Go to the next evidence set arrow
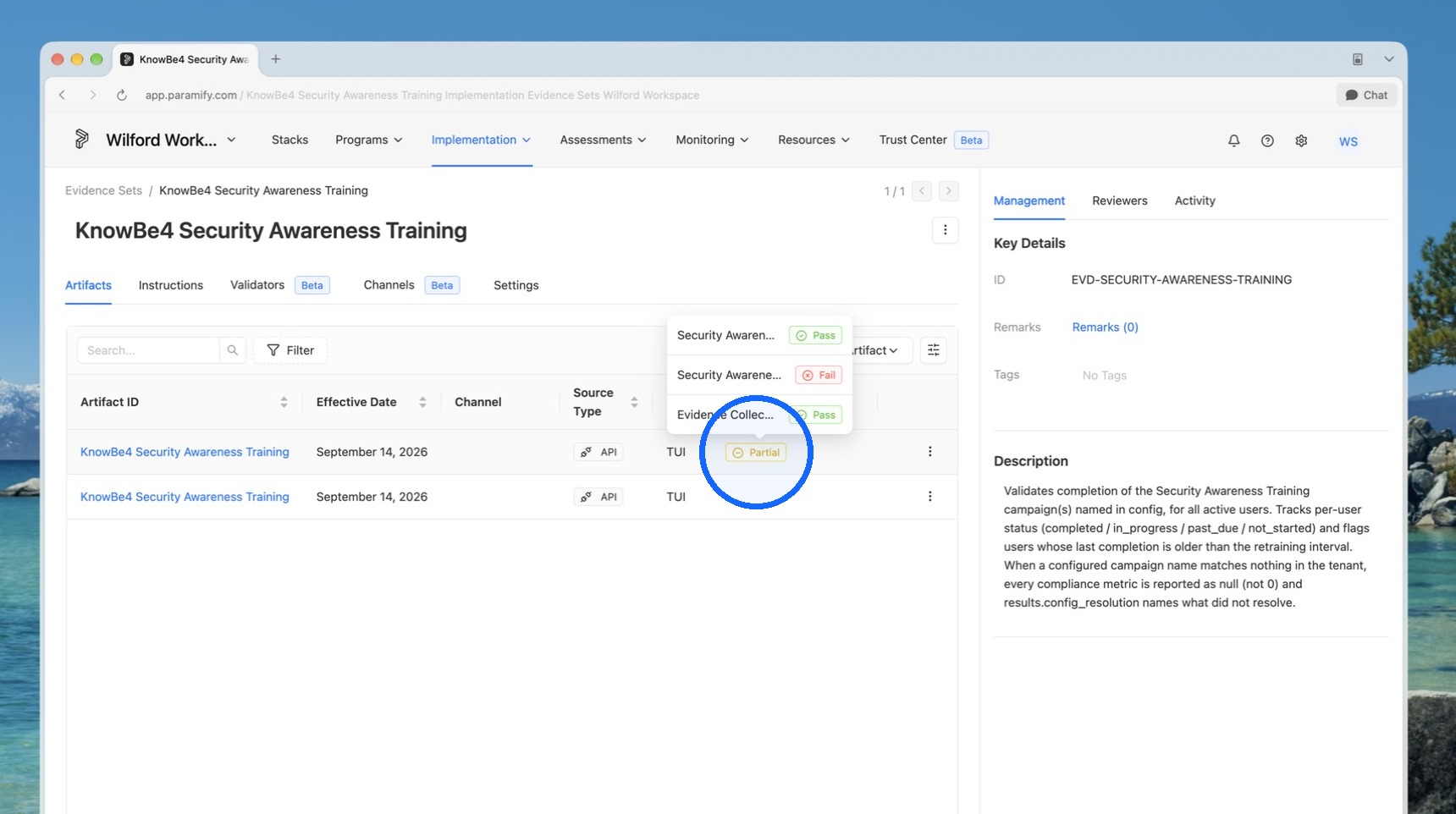This screenshot has height=814, width=1456. tap(948, 191)
